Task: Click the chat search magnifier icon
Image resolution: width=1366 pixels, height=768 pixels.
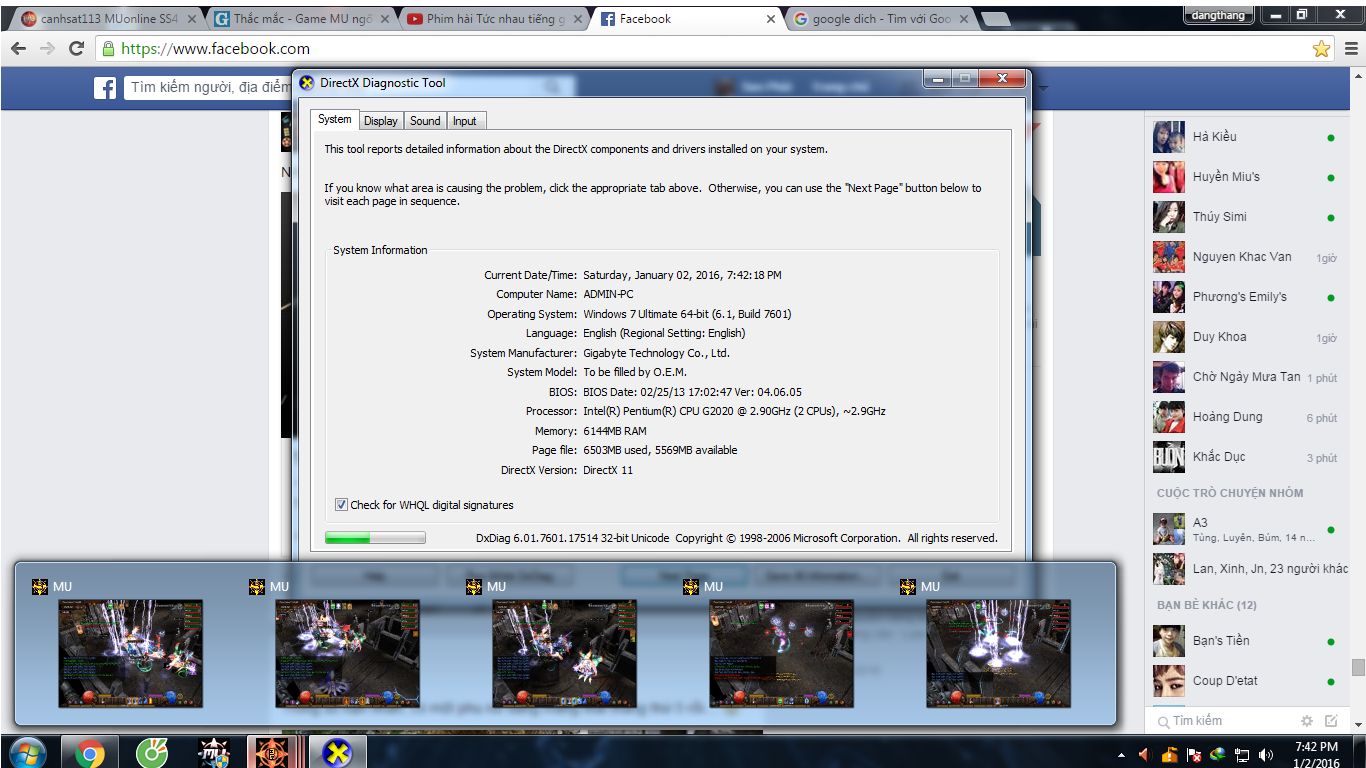Action: pyautogui.click(x=1163, y=721)
